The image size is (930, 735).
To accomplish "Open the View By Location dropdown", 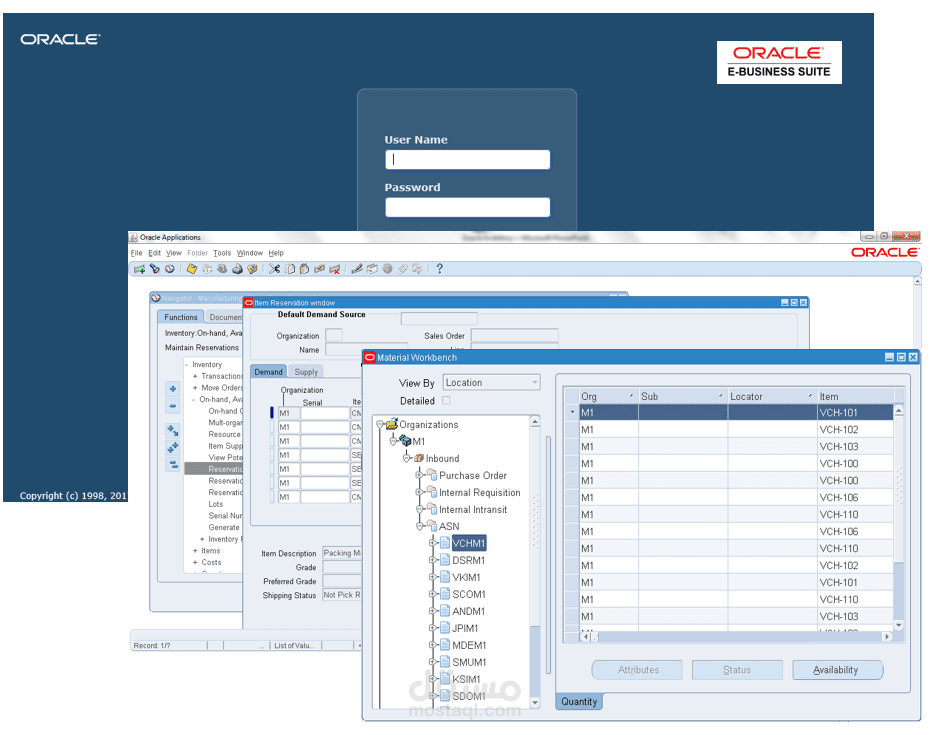I will click(x=492, y=383).
